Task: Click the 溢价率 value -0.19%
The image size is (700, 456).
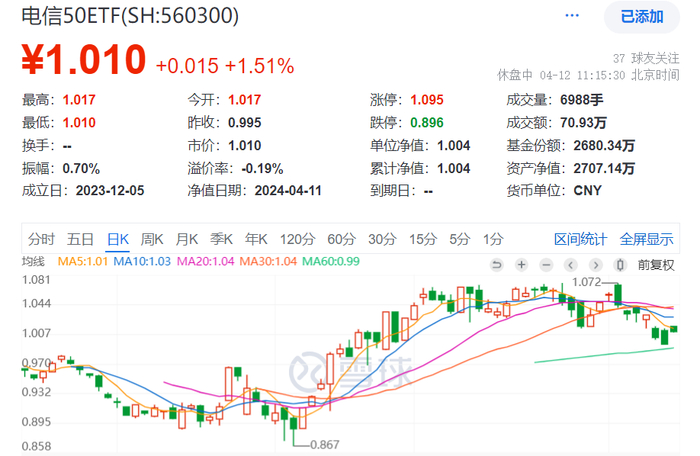Action: point(262,168)
